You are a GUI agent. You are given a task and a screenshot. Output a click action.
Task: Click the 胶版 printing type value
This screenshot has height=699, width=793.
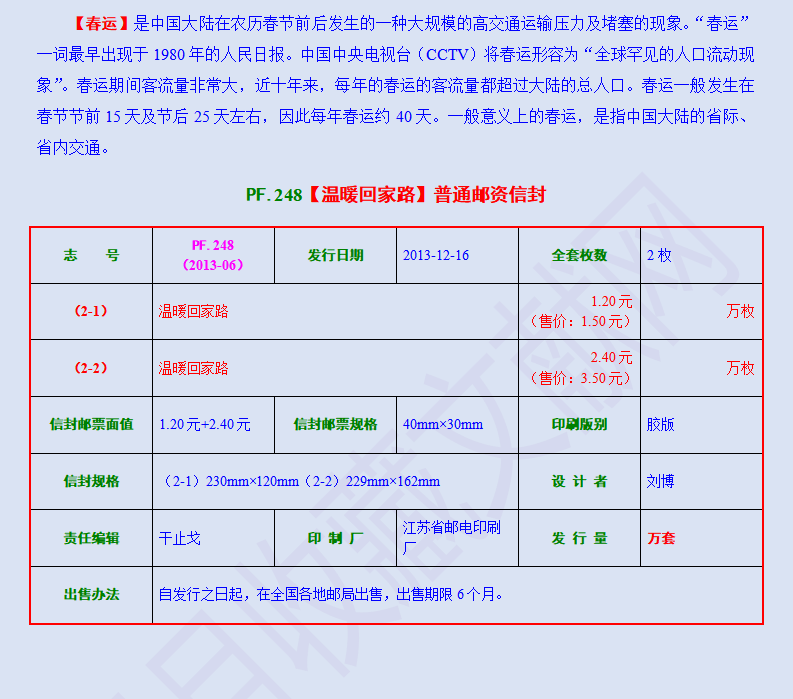(661, 424)
